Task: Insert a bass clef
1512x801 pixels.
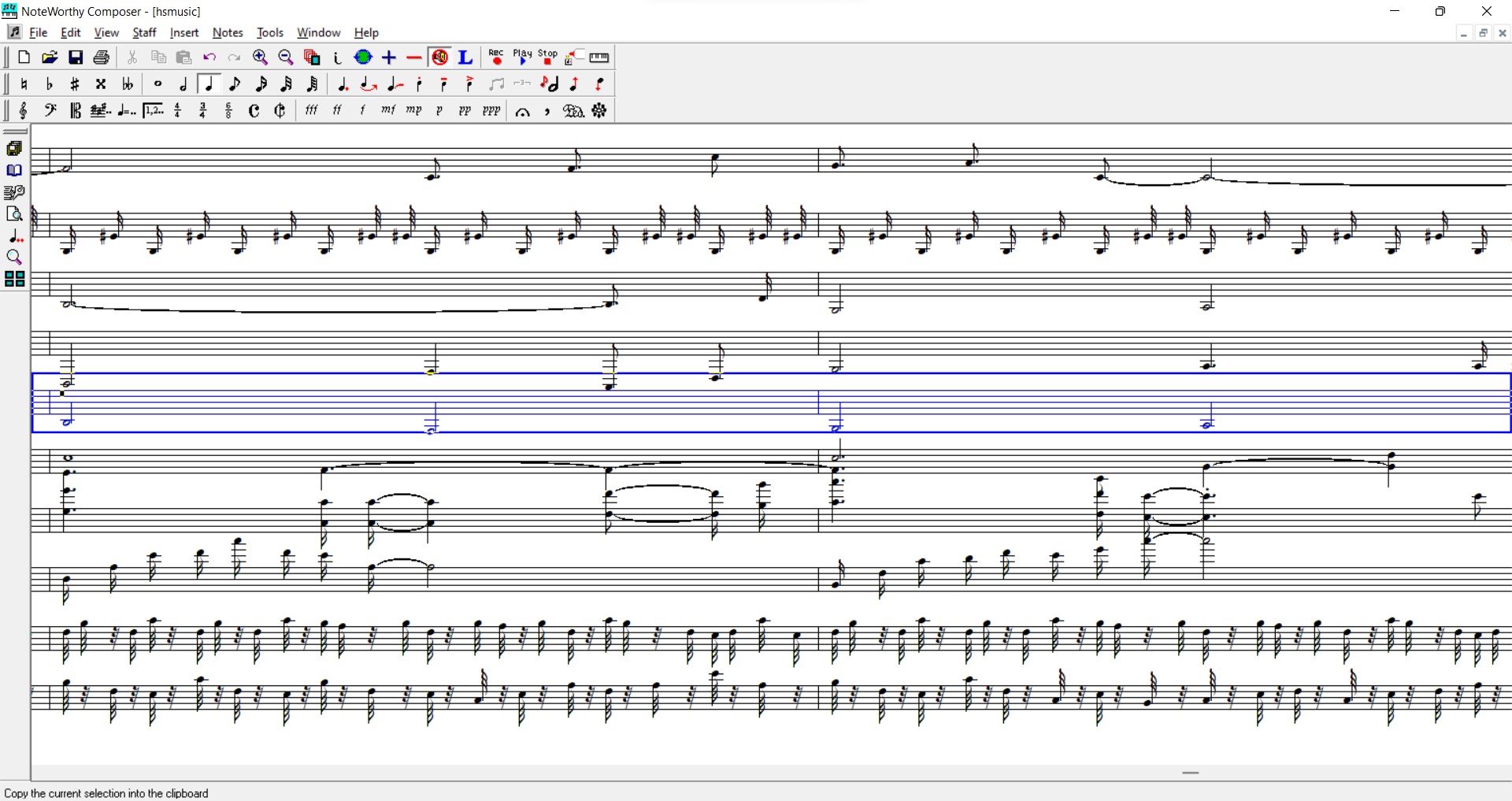Action: coord(50,111)
